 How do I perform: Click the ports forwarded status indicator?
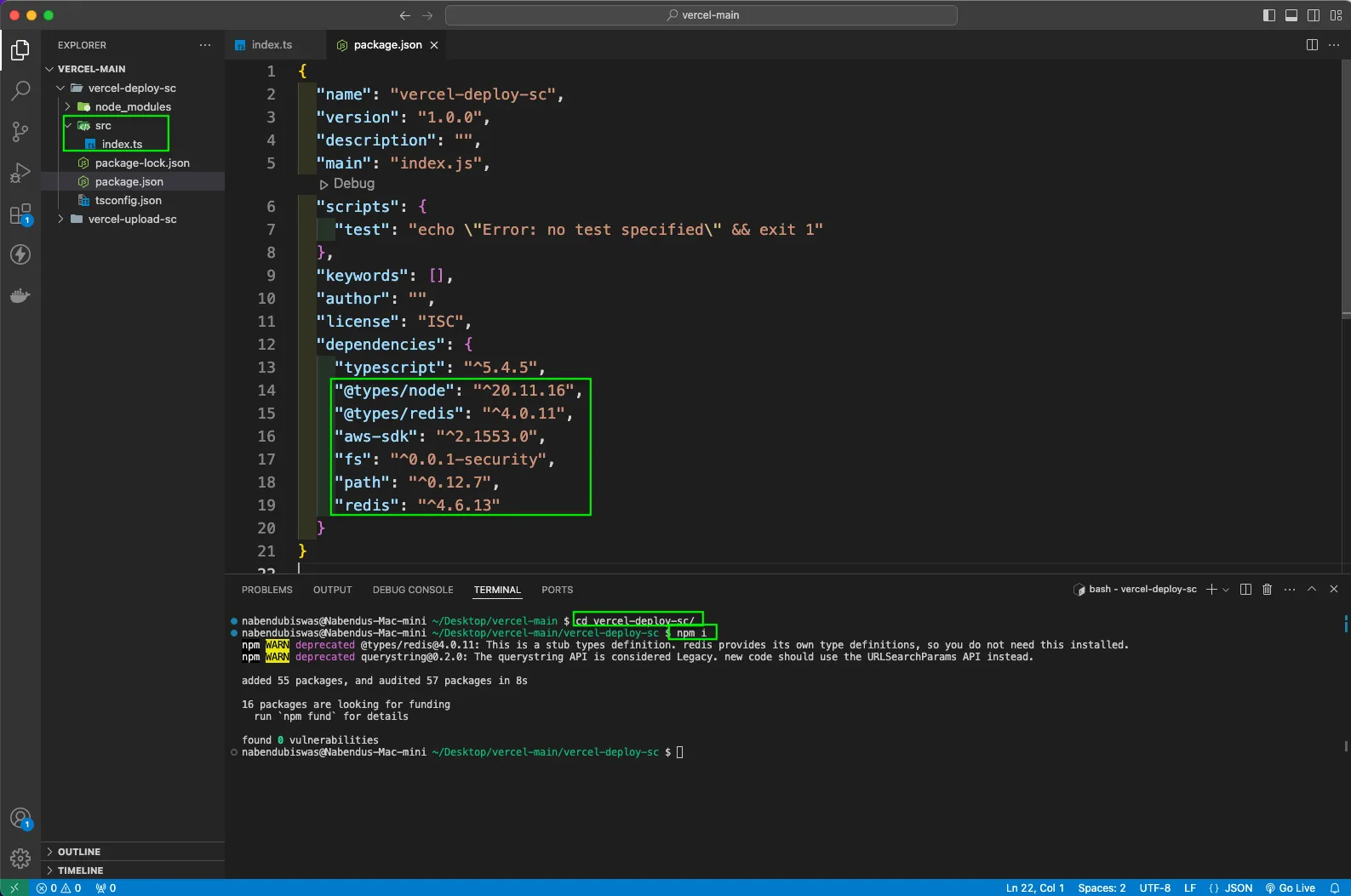106,887
